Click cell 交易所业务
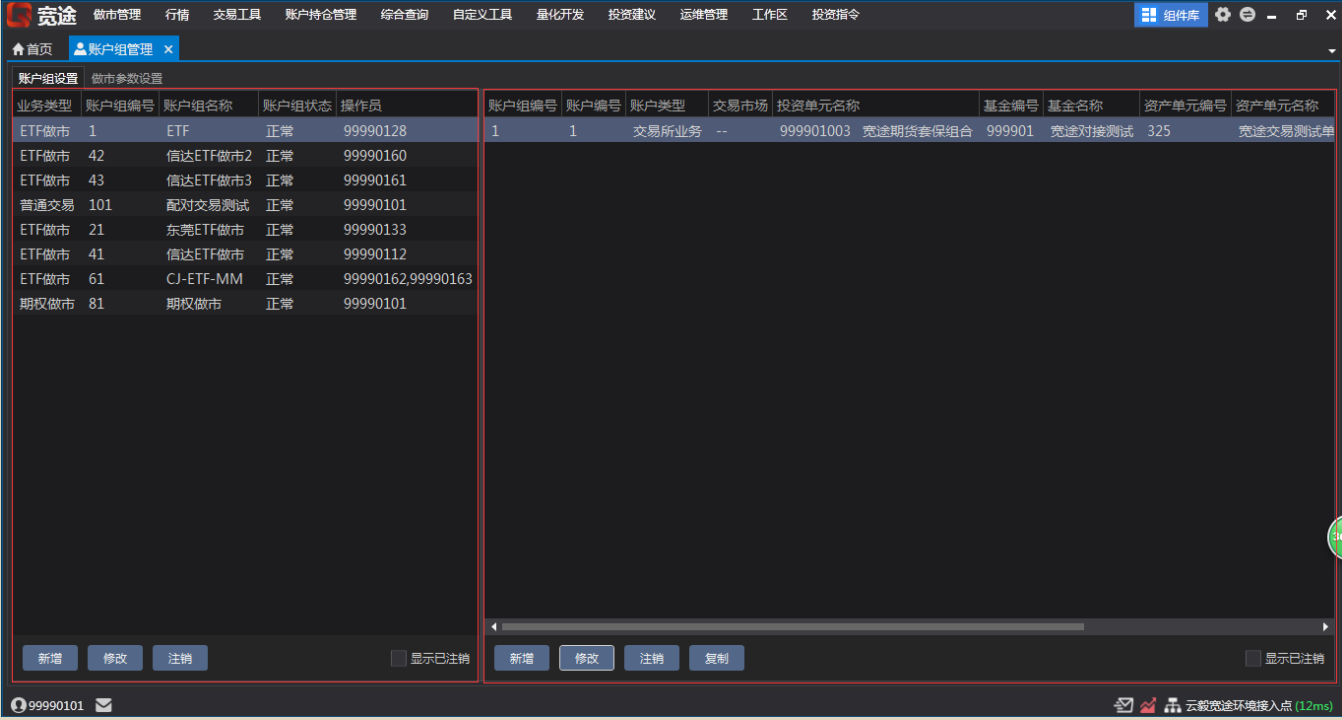The height and width of the screenshot is (720, 1342). [667, 131]
